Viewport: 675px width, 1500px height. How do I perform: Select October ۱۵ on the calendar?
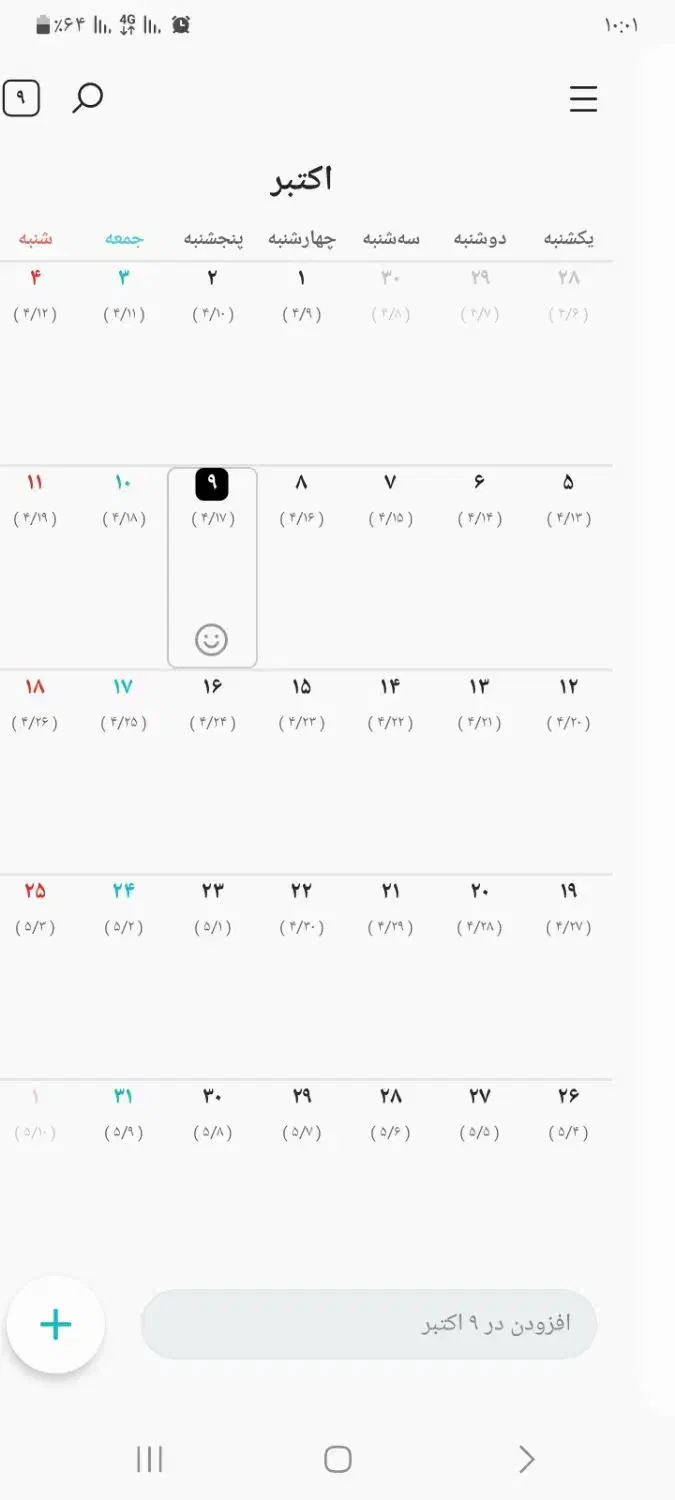(x=301, y=687)
